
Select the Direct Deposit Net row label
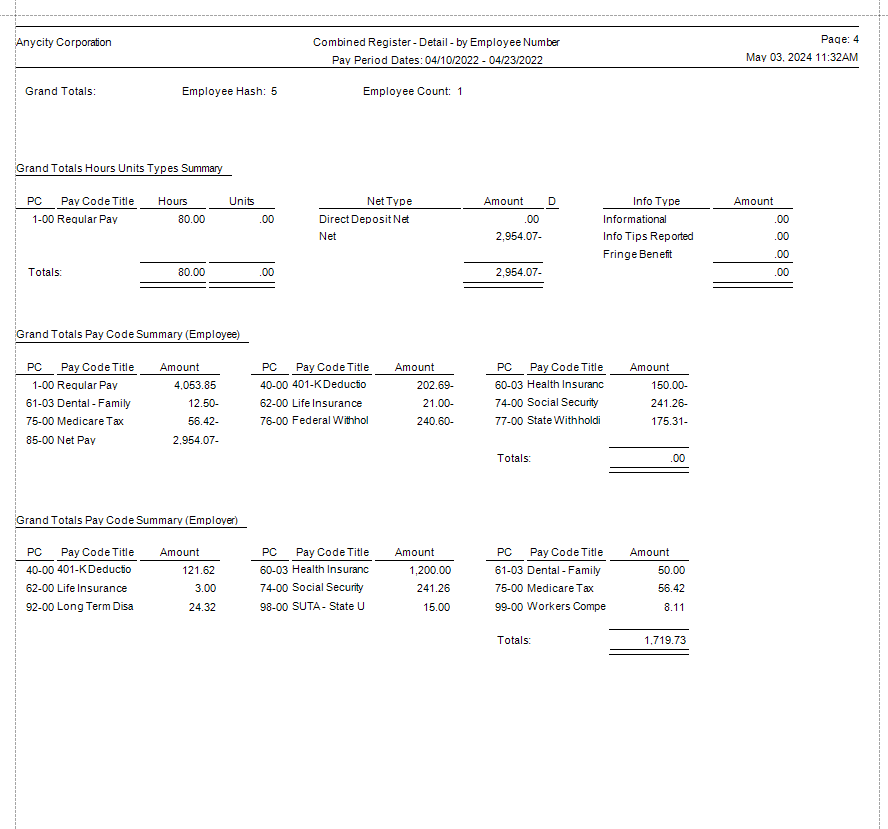coord(364,219)
